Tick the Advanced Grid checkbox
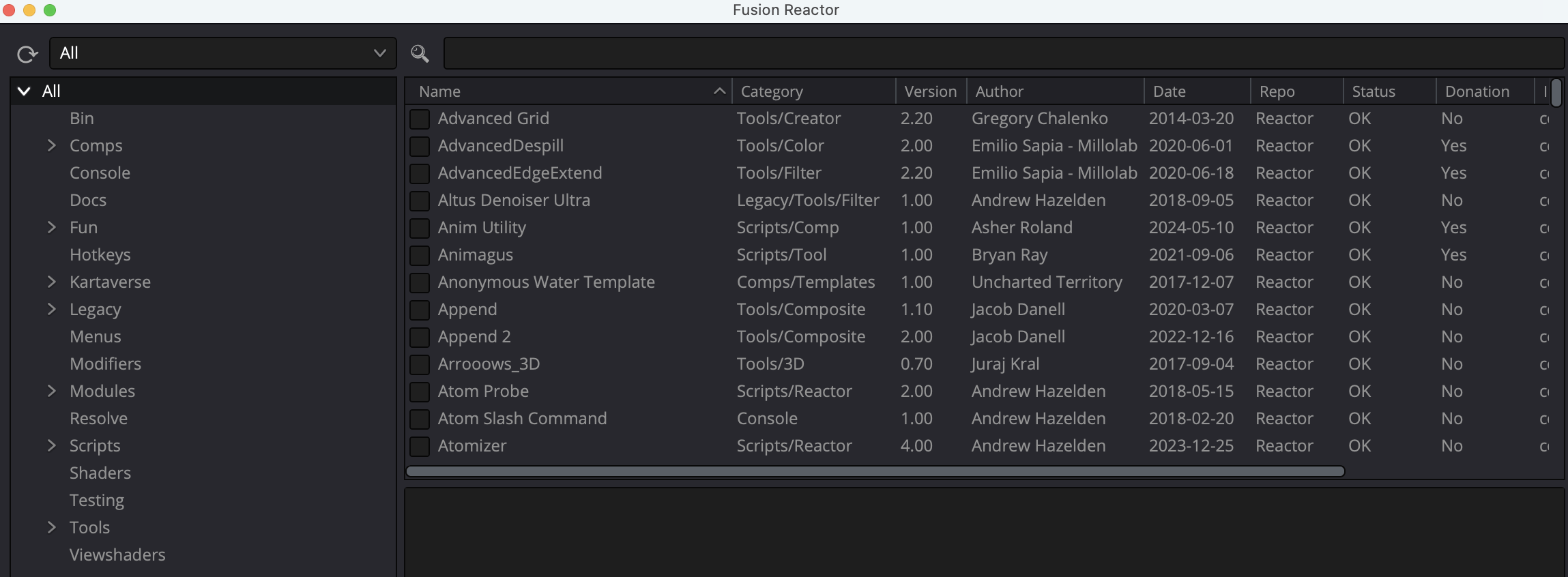 (x=420, y=119)
